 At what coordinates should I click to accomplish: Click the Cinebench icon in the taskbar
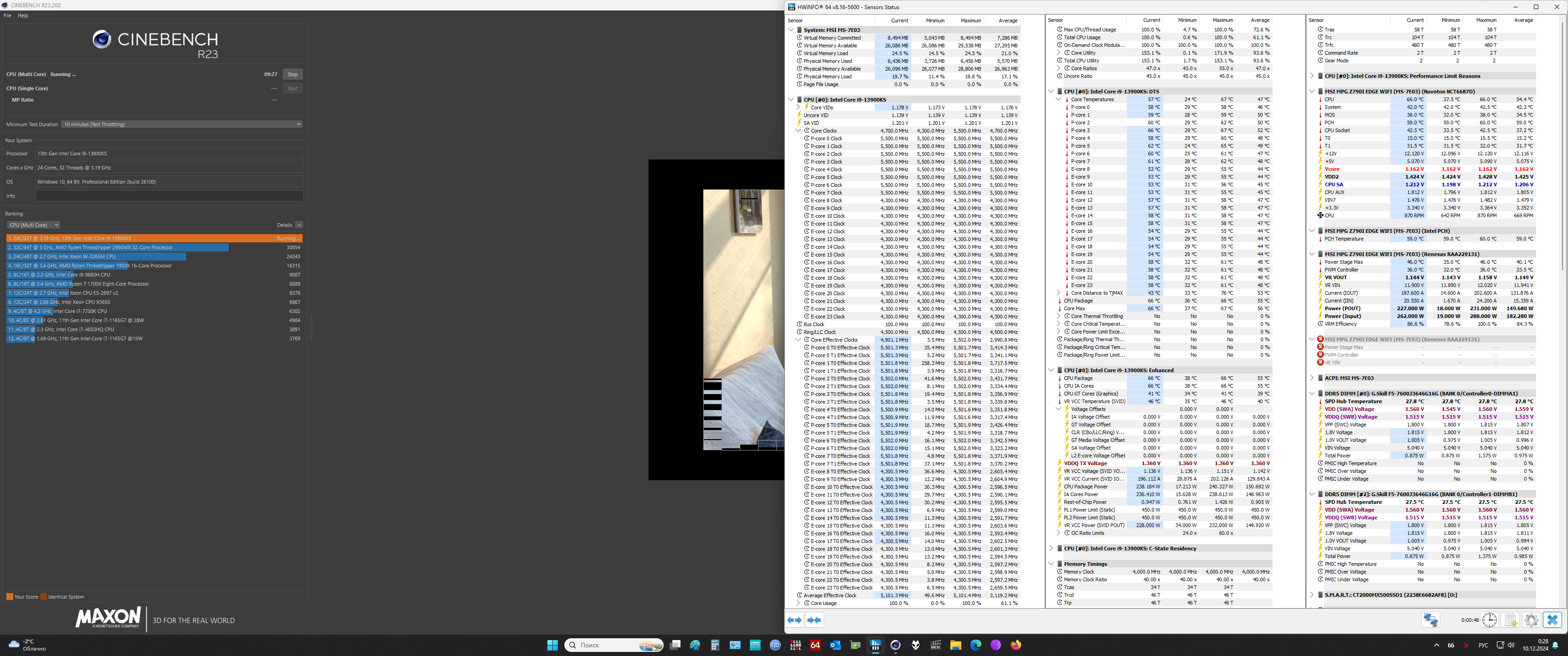[895, 645]
